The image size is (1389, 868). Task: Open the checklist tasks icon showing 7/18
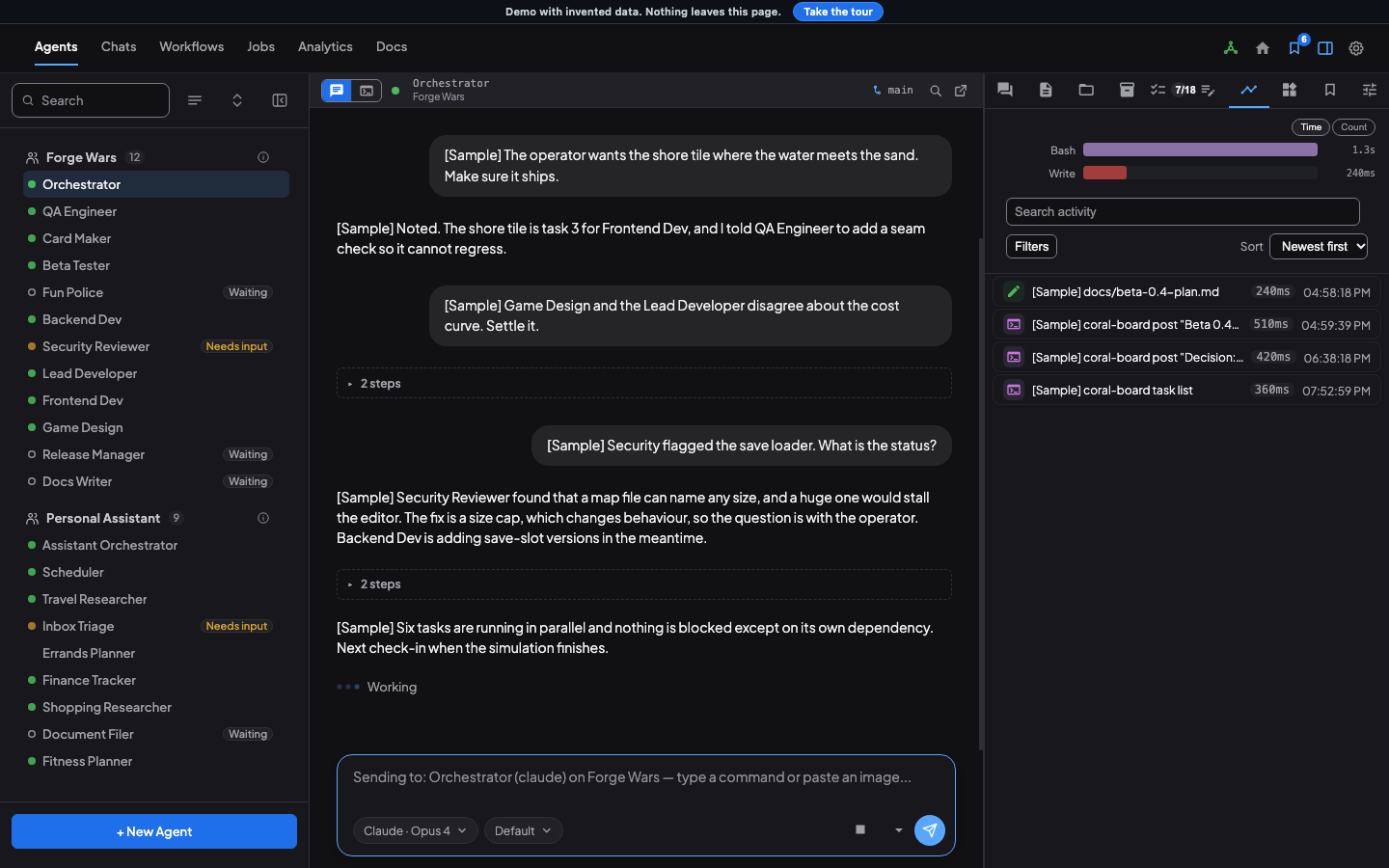1172,90
